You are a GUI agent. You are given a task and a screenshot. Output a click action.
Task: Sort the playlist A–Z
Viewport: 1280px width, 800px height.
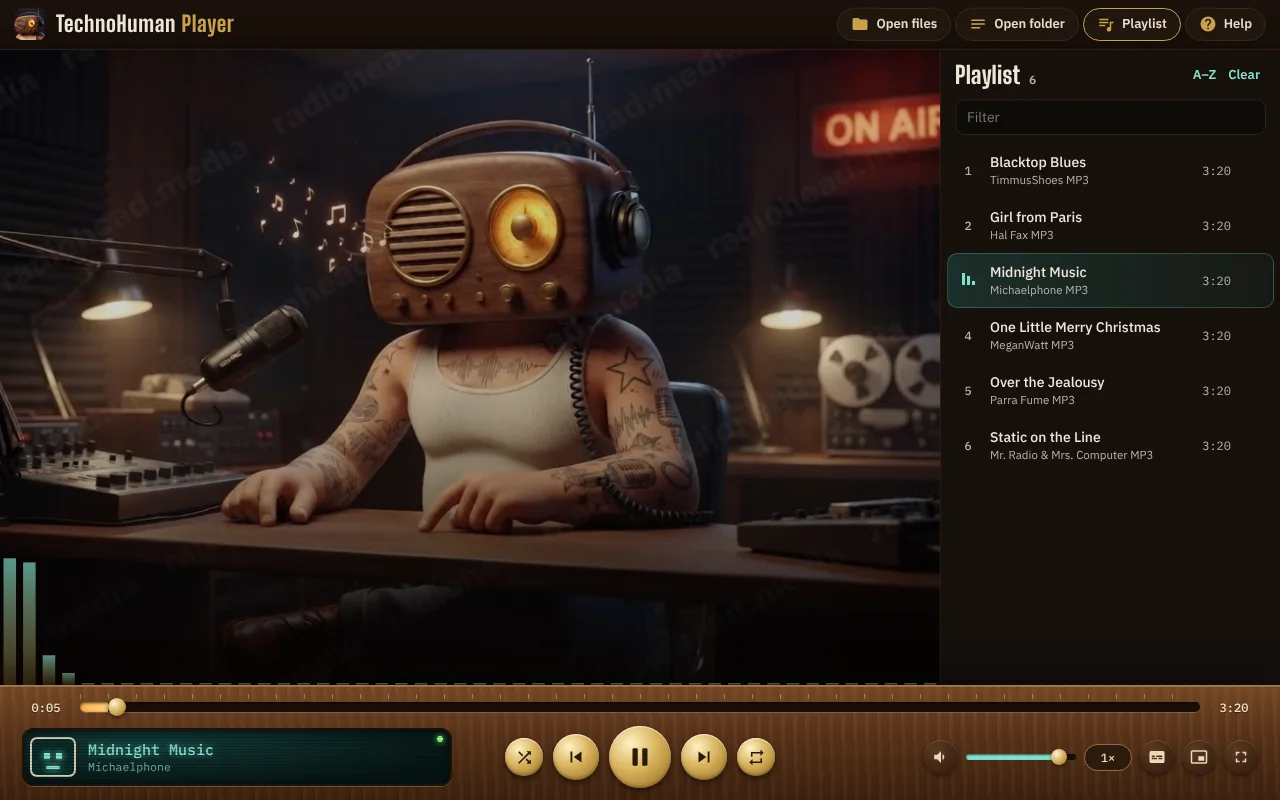(x=1204, y=75)
